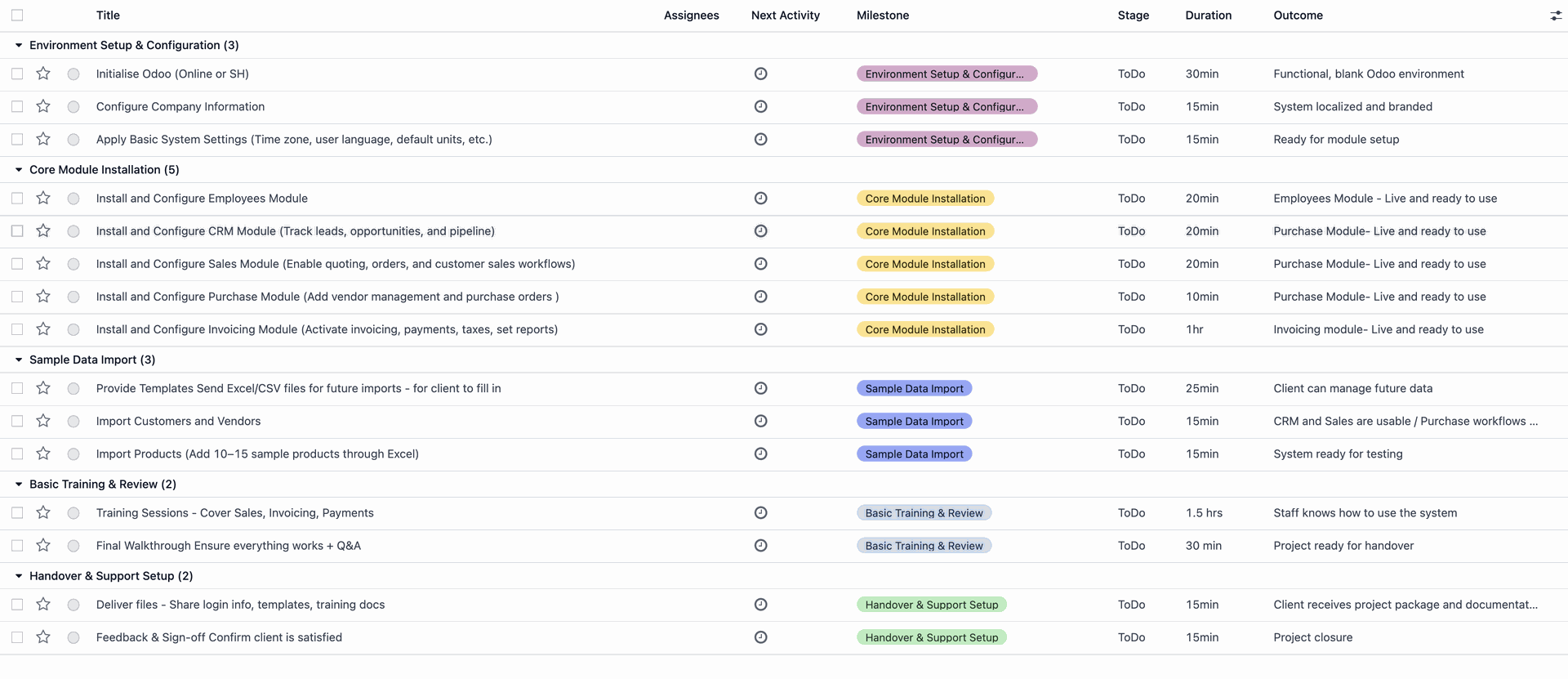Screen dimensions: 1568x679
Task: Click the activity clock for Configure Company Information
Action: [760, 106]
